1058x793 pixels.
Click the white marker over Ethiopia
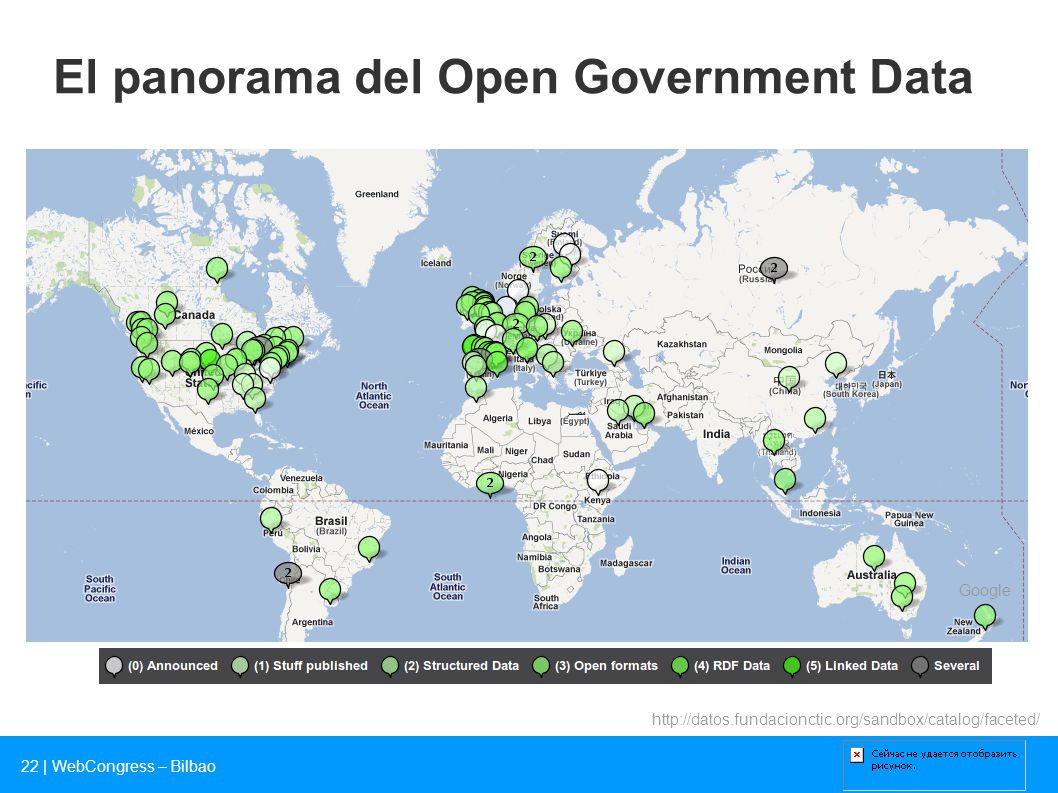(x=598, y=481)
